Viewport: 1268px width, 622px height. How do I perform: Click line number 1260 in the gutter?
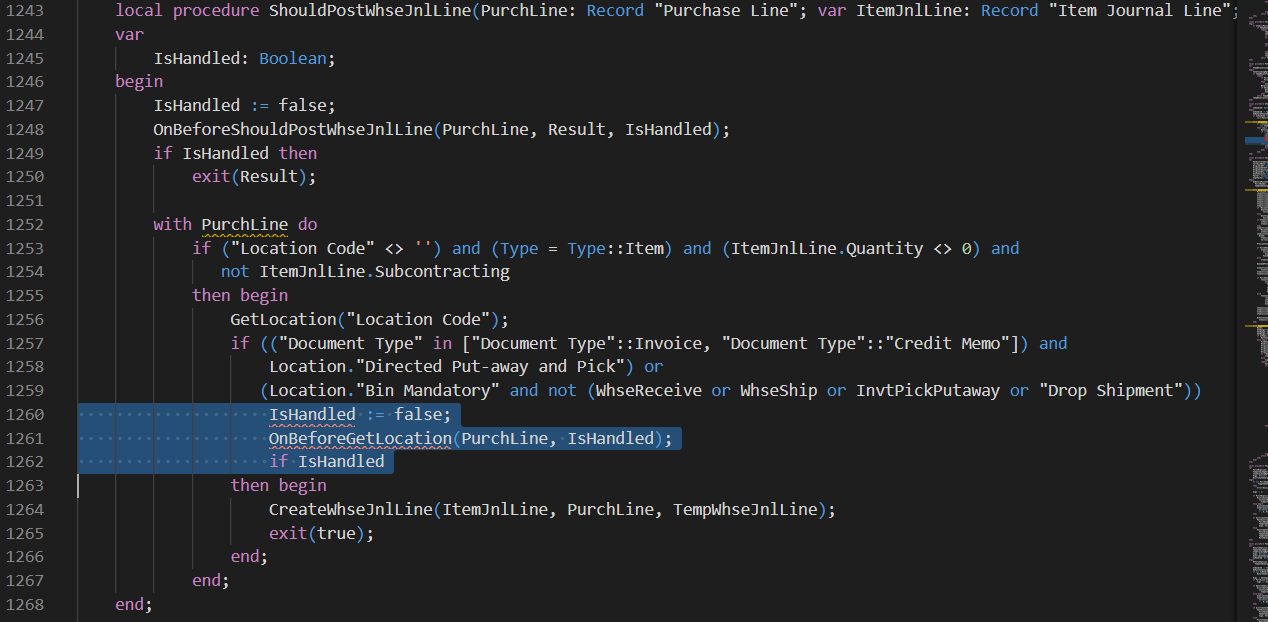coord(24,415)
